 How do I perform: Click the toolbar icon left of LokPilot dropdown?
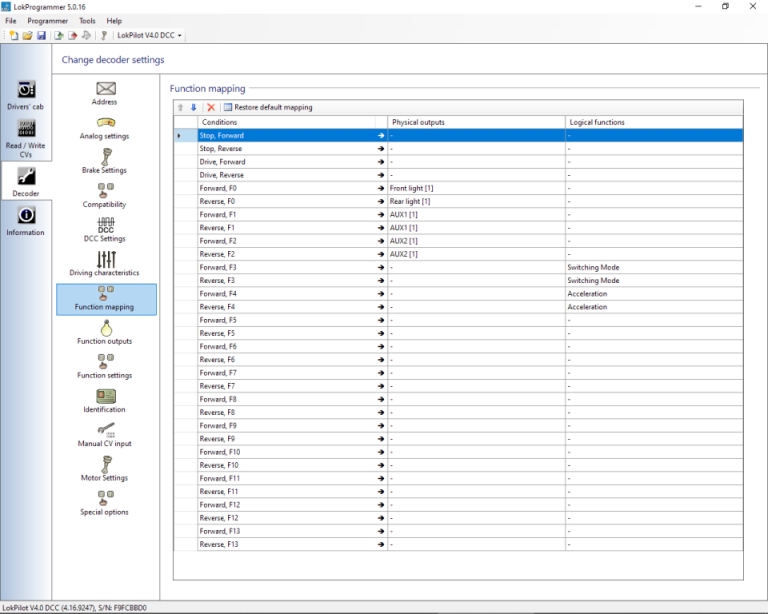click(x=104, y=35)
